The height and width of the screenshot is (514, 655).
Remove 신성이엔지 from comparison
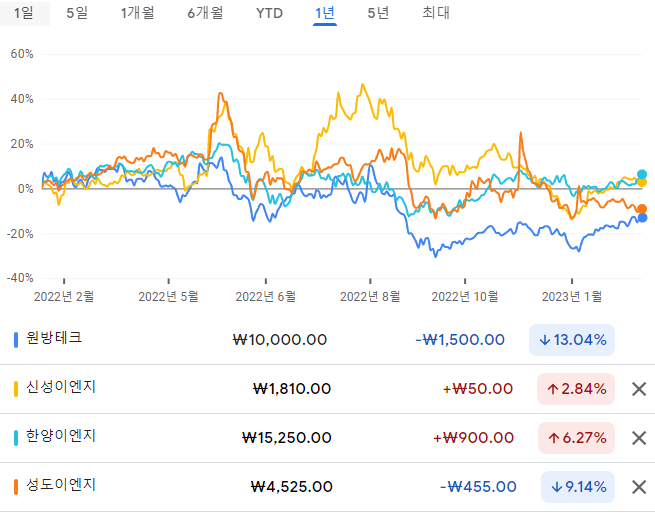(x=639, y=389)
